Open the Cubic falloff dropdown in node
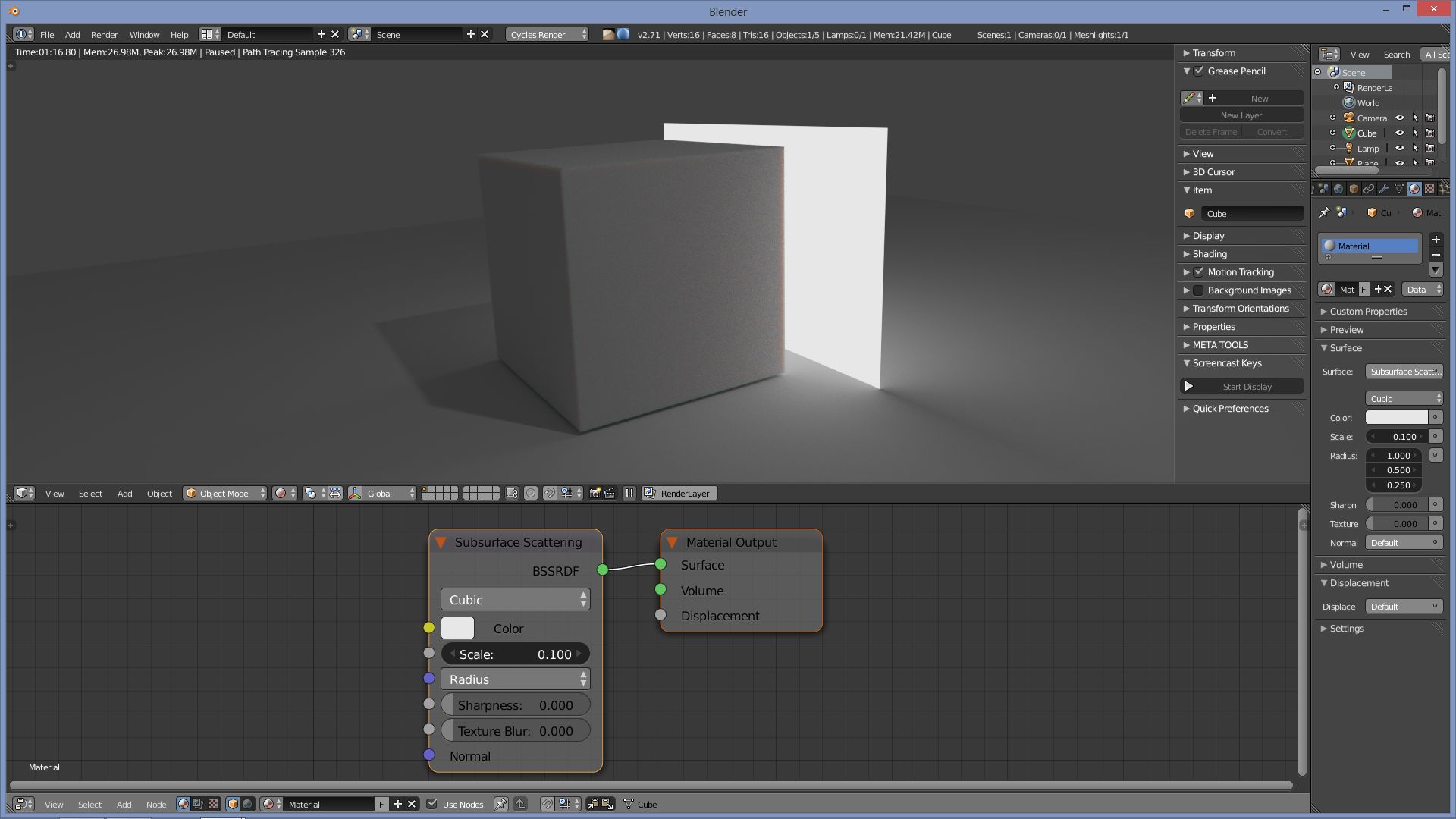1456x819 pixels. click(x=516, y=599)
